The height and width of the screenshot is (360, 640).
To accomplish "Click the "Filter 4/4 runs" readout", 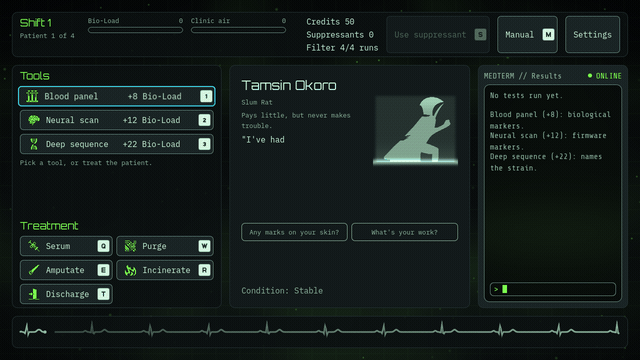I will click(x=342, y=48).
